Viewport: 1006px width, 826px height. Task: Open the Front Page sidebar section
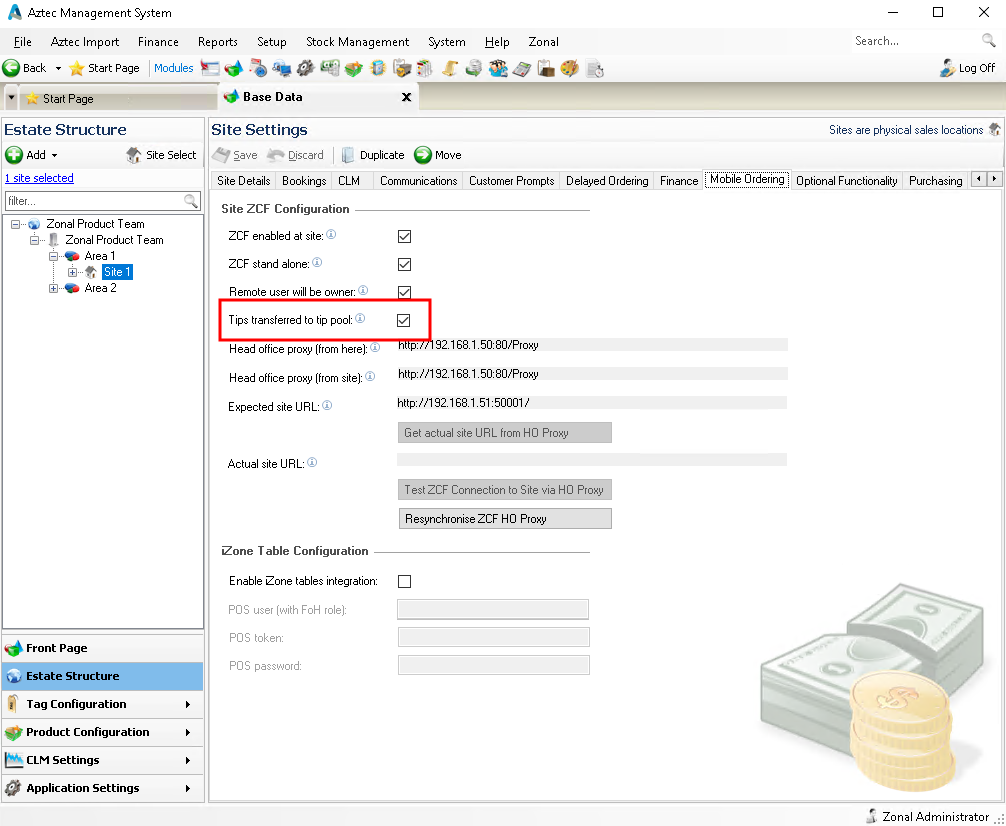click(x=103, y=648)
